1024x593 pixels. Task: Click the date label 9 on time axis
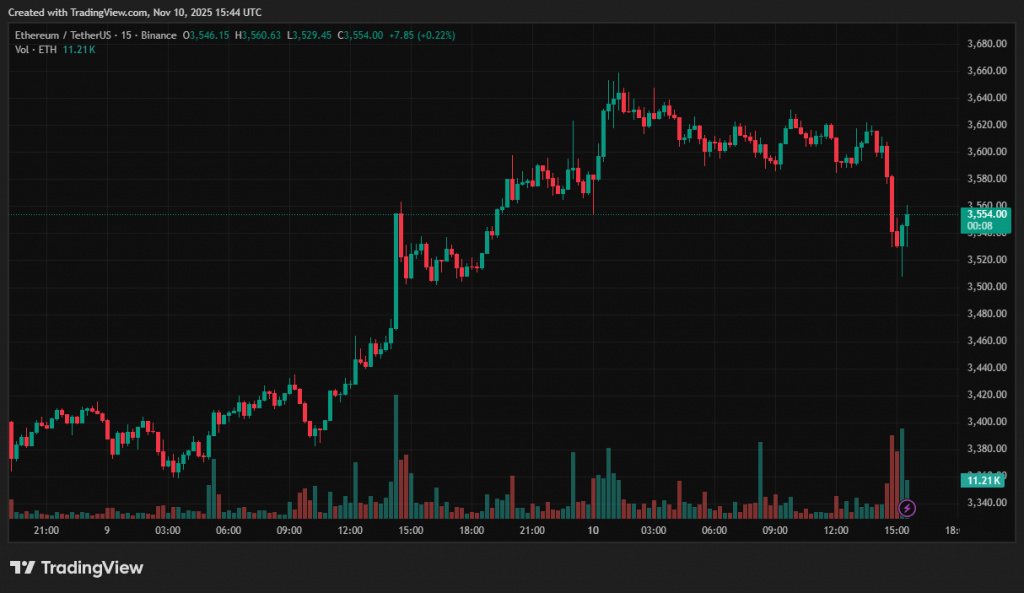tap(107, 530)
